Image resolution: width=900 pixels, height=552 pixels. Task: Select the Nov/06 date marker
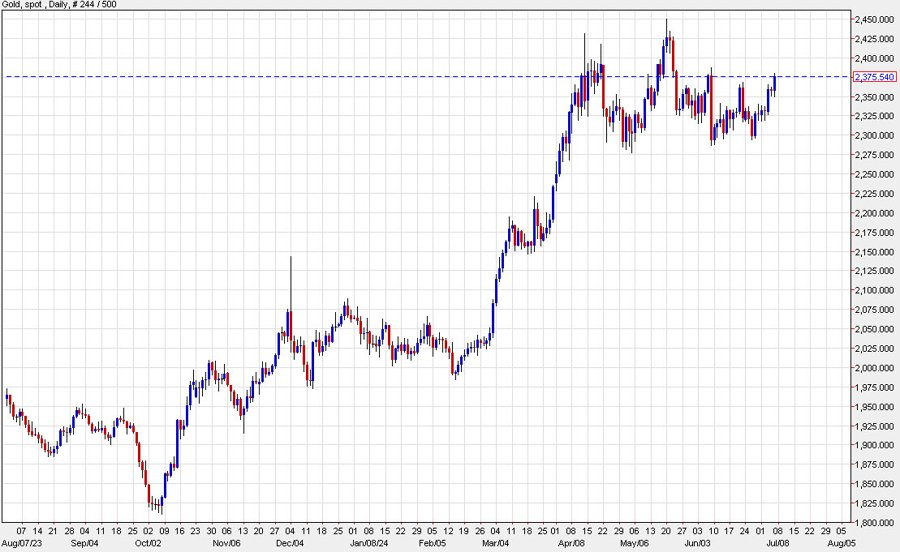[226, 543]
